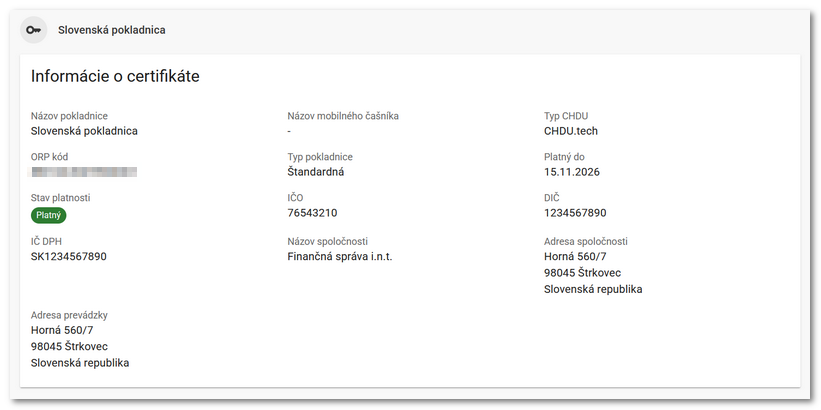Click the Názov mobilného čašníka label
Image resolution: width=821 pixels, height=410 pixels.
click(343, 116)
